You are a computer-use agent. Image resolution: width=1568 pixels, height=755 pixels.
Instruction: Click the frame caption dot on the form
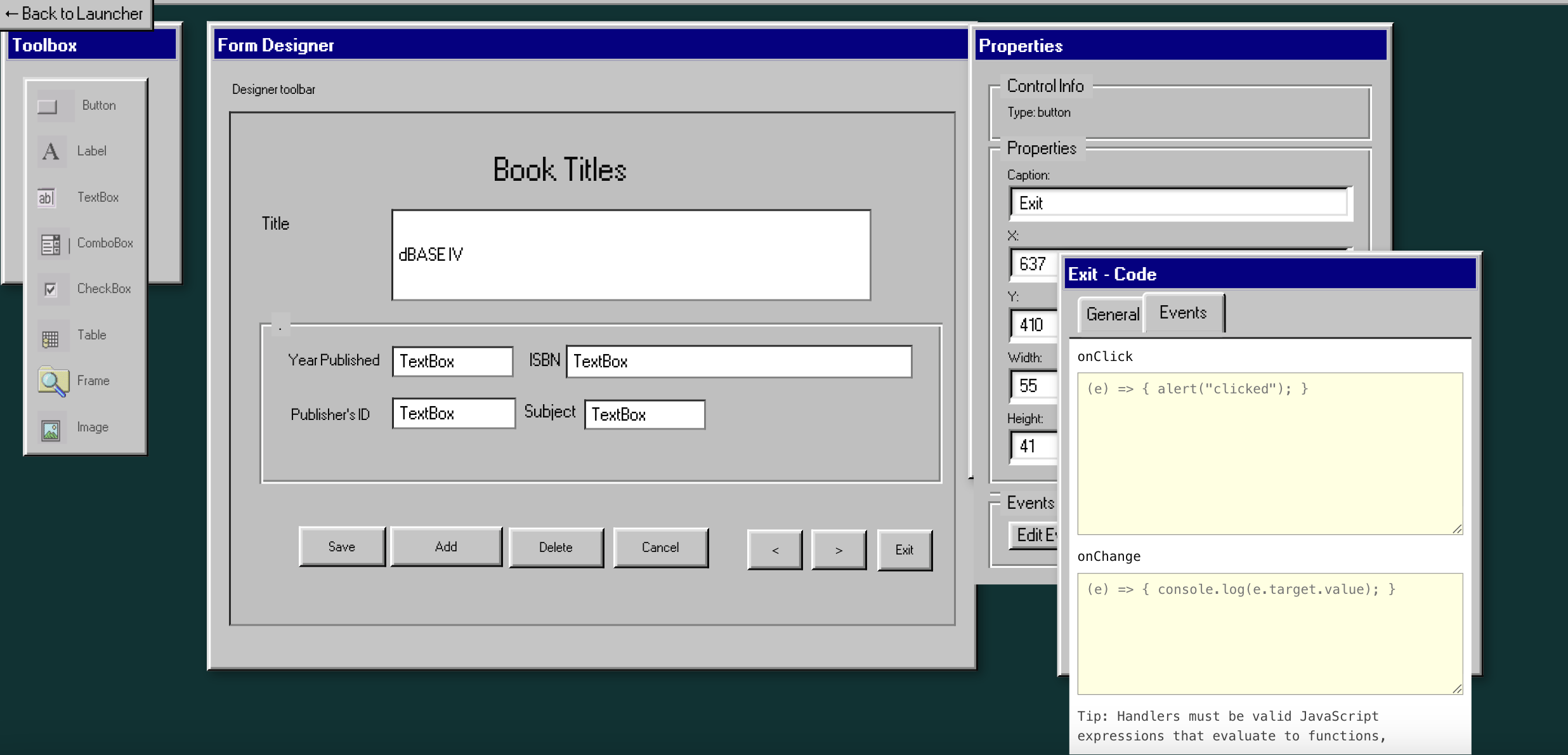280,325
